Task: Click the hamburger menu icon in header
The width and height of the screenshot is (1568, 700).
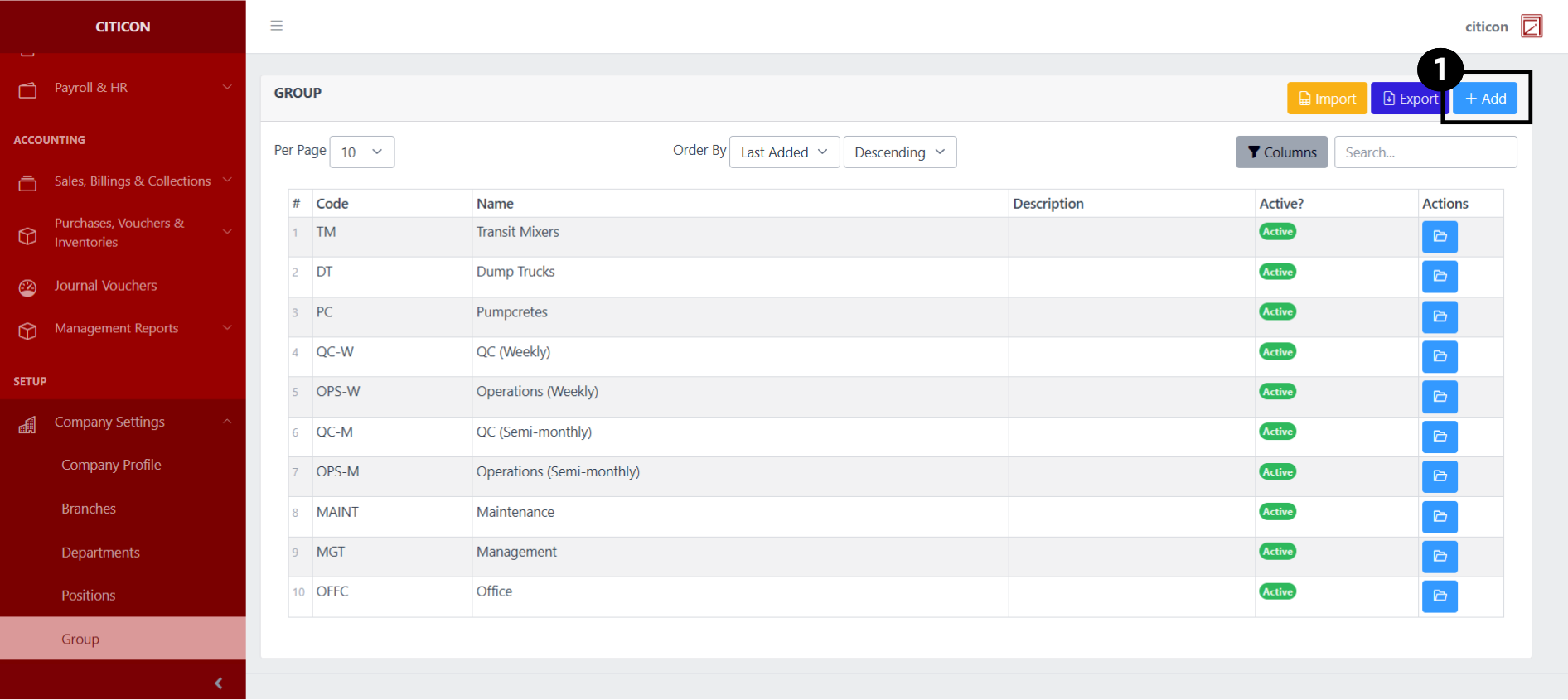Action: pos(277,26)
